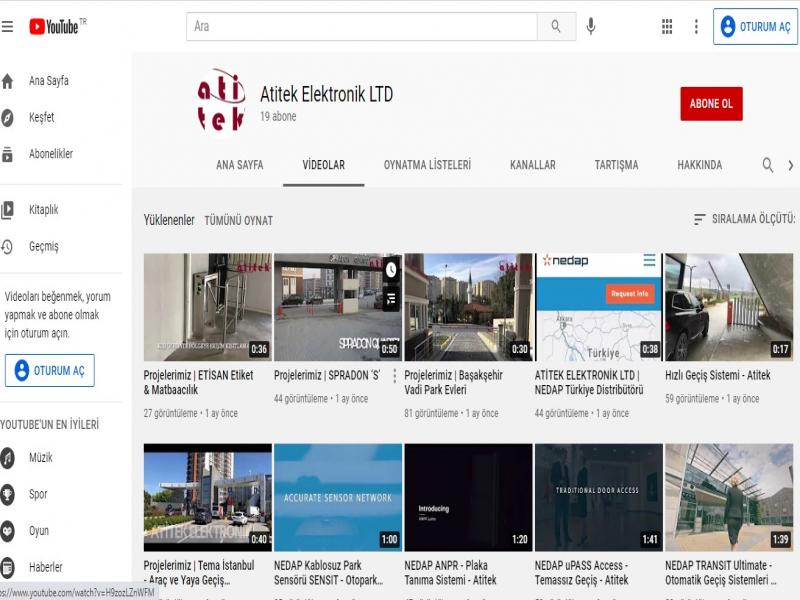Click the search magnifier button

point(556,26)
